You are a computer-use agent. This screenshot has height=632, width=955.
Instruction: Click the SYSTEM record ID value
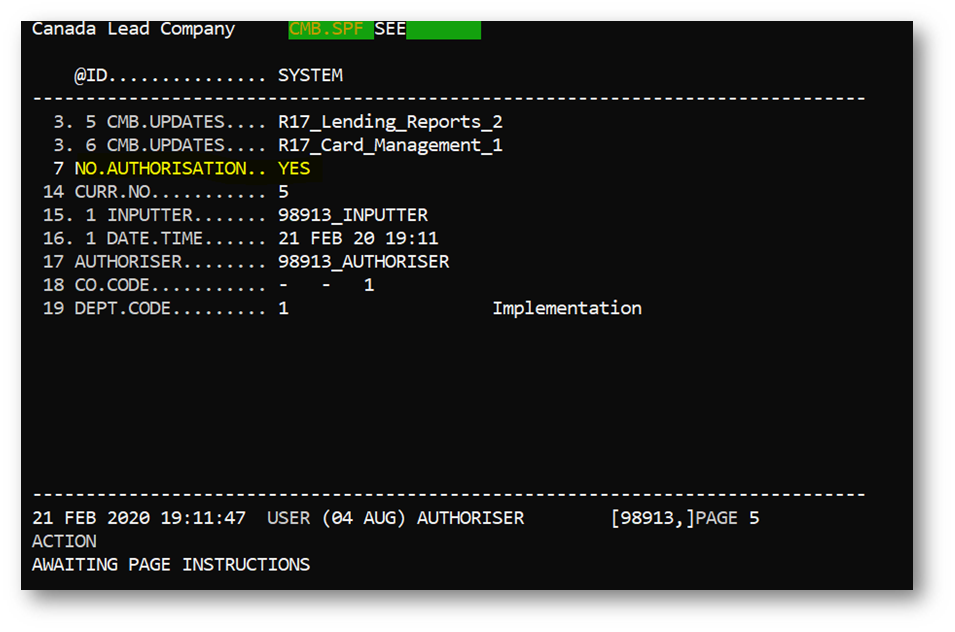click(x=310, y=75)
